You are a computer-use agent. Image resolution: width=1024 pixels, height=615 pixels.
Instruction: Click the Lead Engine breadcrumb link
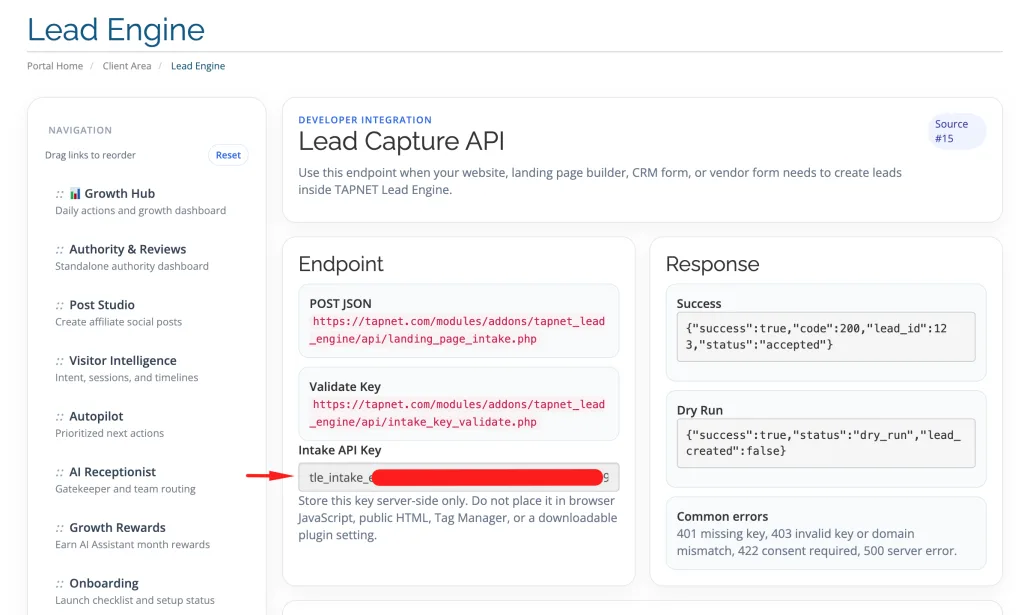click(x=198, y=66)
